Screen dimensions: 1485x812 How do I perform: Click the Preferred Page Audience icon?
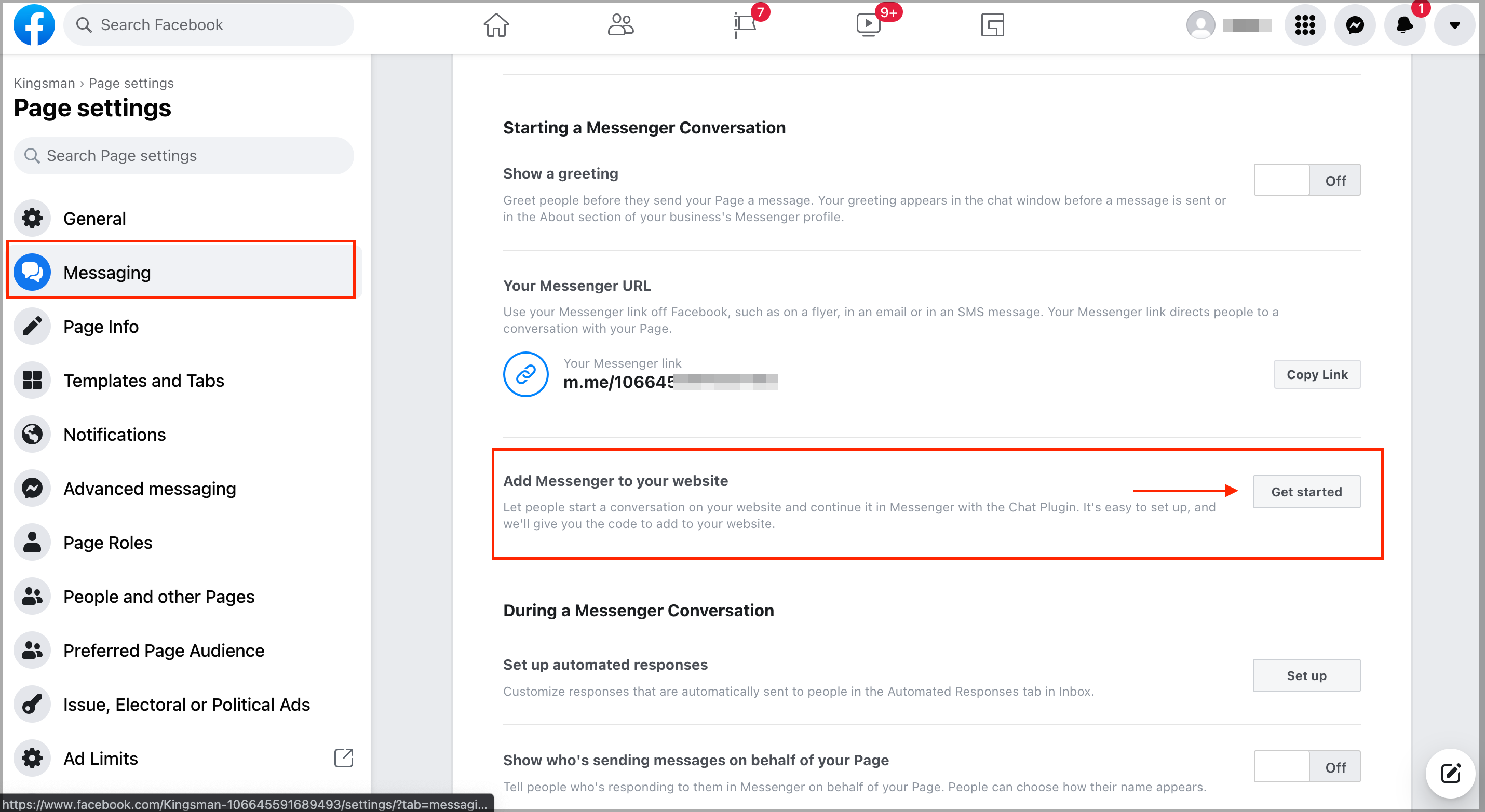tap(32, 650)
